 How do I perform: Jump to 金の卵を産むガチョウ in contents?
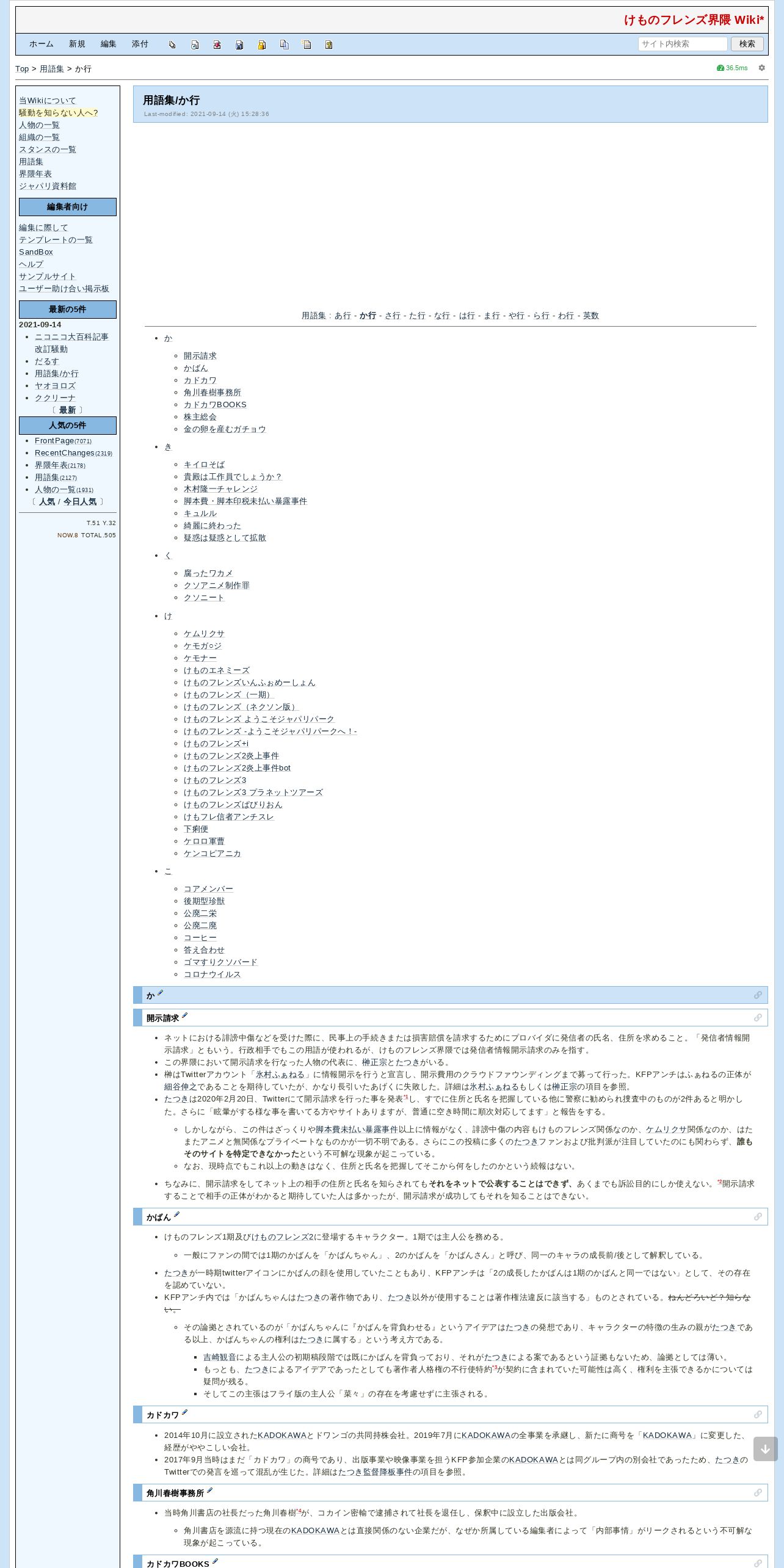point(225,429)
